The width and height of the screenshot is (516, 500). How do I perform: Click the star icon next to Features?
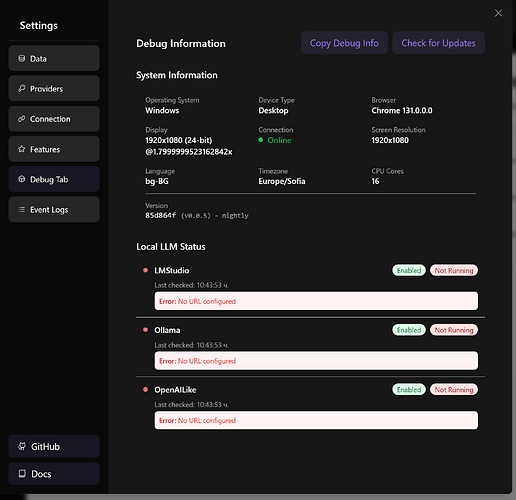coord(22,149)
